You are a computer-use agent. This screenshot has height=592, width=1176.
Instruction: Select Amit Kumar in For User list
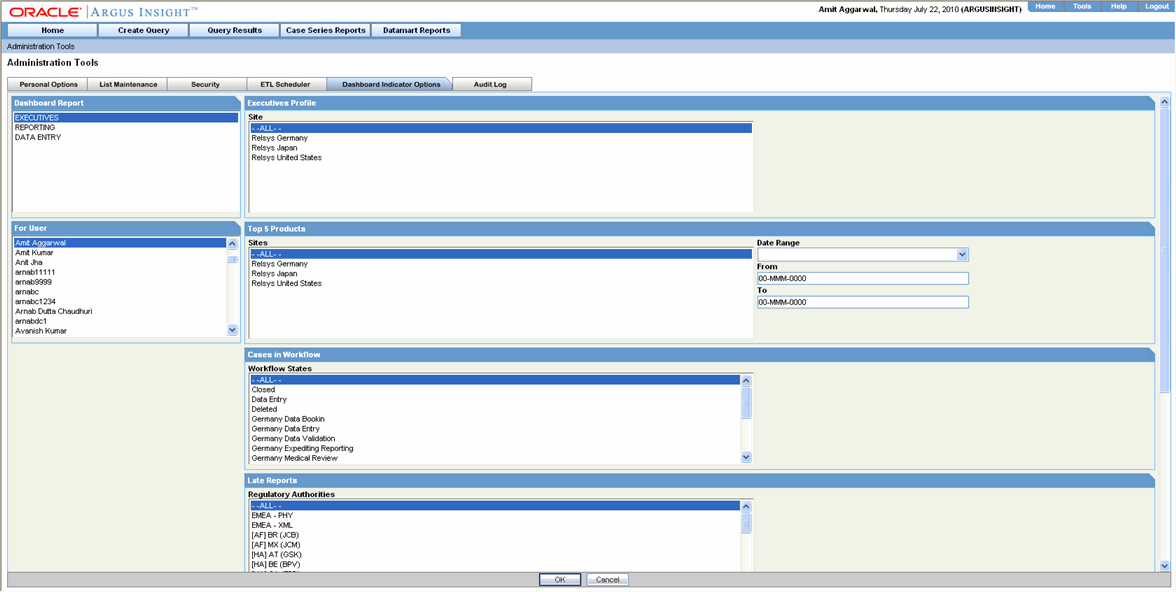tap(120, 253)
